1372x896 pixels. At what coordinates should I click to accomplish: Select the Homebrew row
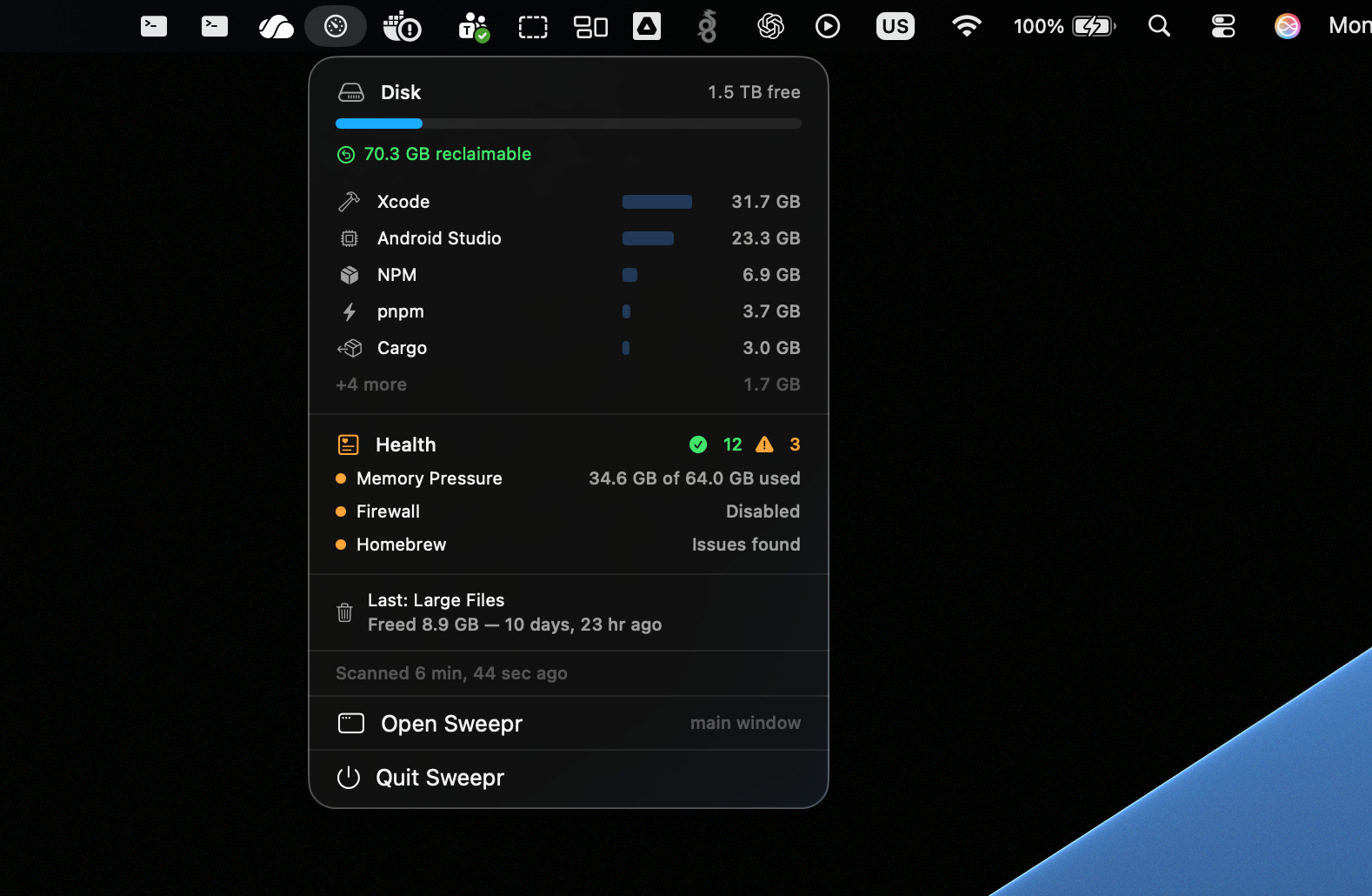point(569,545)
